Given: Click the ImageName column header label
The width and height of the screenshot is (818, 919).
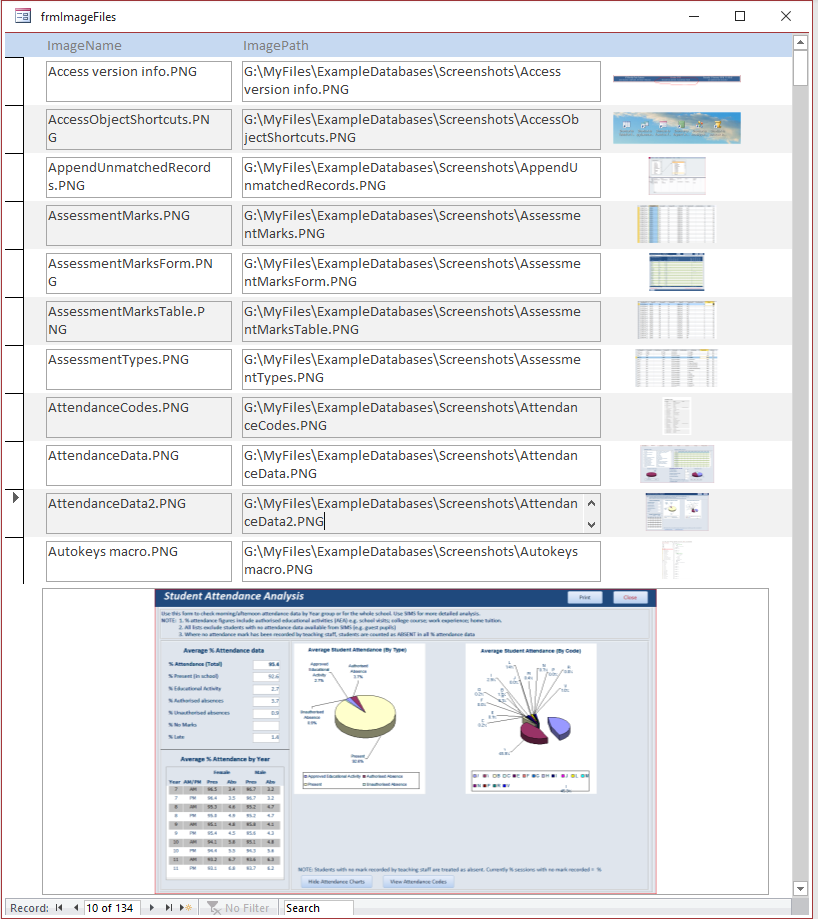Looking at the screenshot, I should pos(84,45).
